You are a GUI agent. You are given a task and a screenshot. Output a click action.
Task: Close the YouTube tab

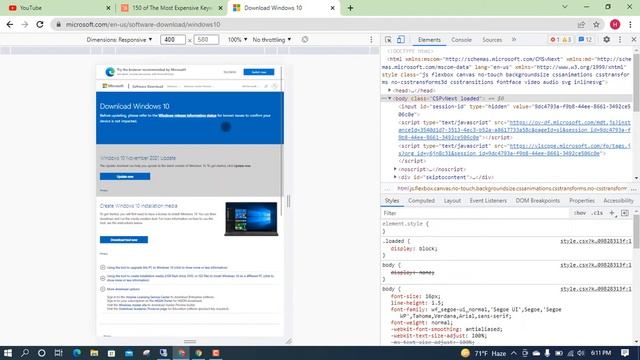click(x=108, y=8)
